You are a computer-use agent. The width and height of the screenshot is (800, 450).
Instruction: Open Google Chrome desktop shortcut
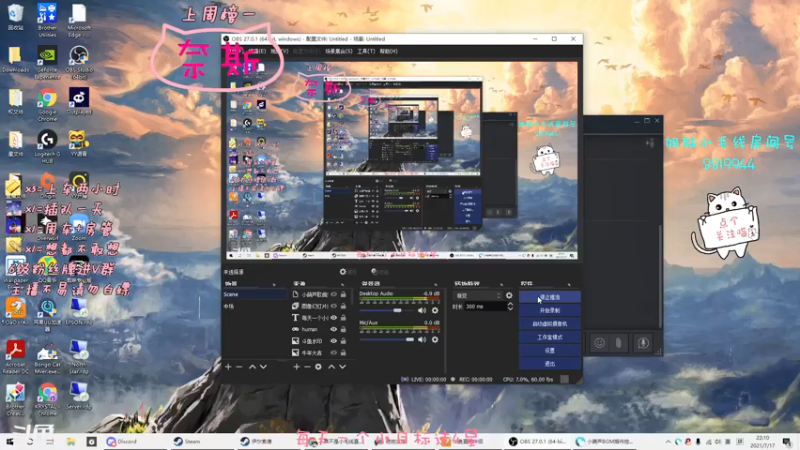pos(47,104)
